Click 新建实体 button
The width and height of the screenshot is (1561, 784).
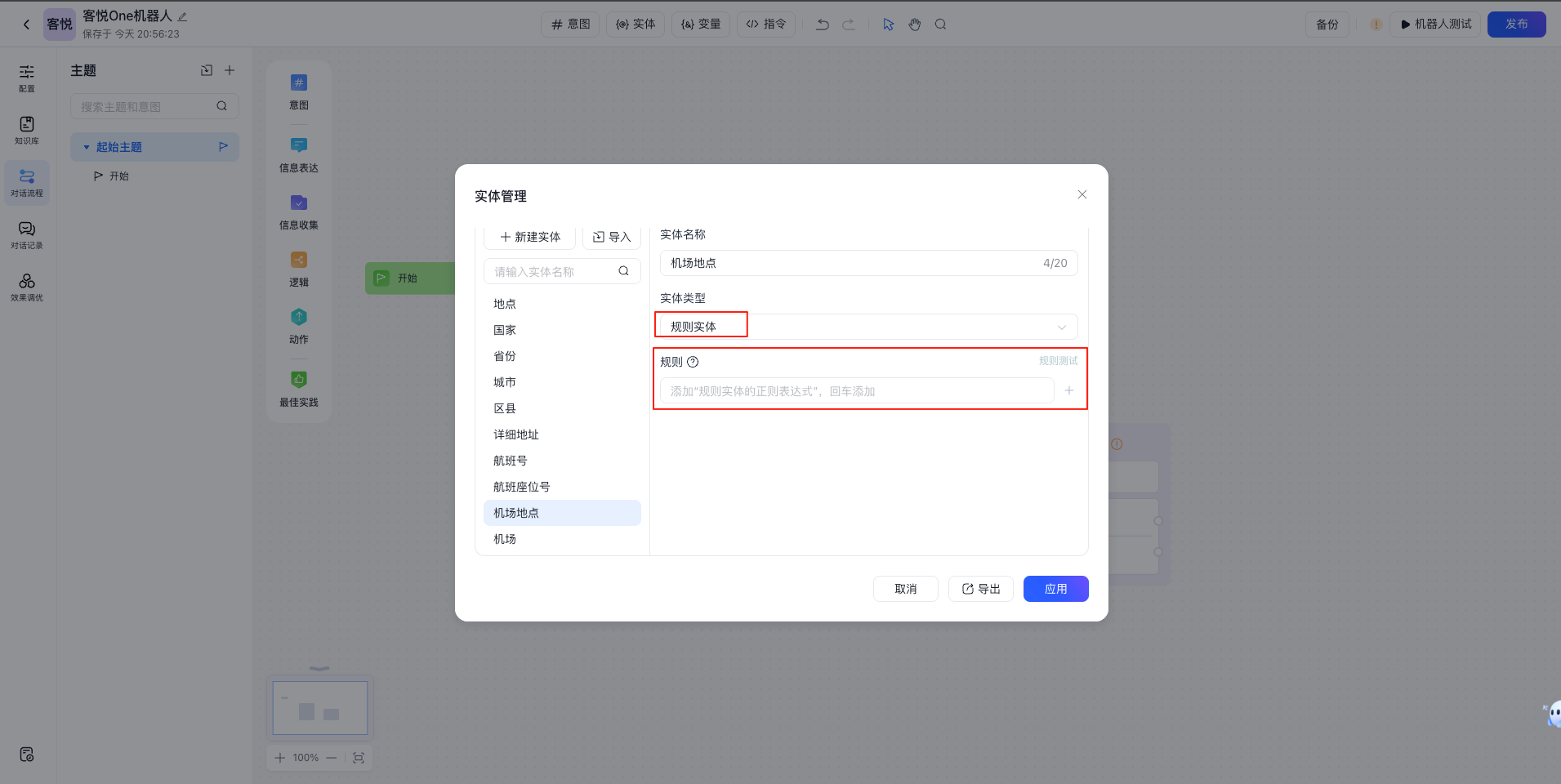tap(530, 237)
